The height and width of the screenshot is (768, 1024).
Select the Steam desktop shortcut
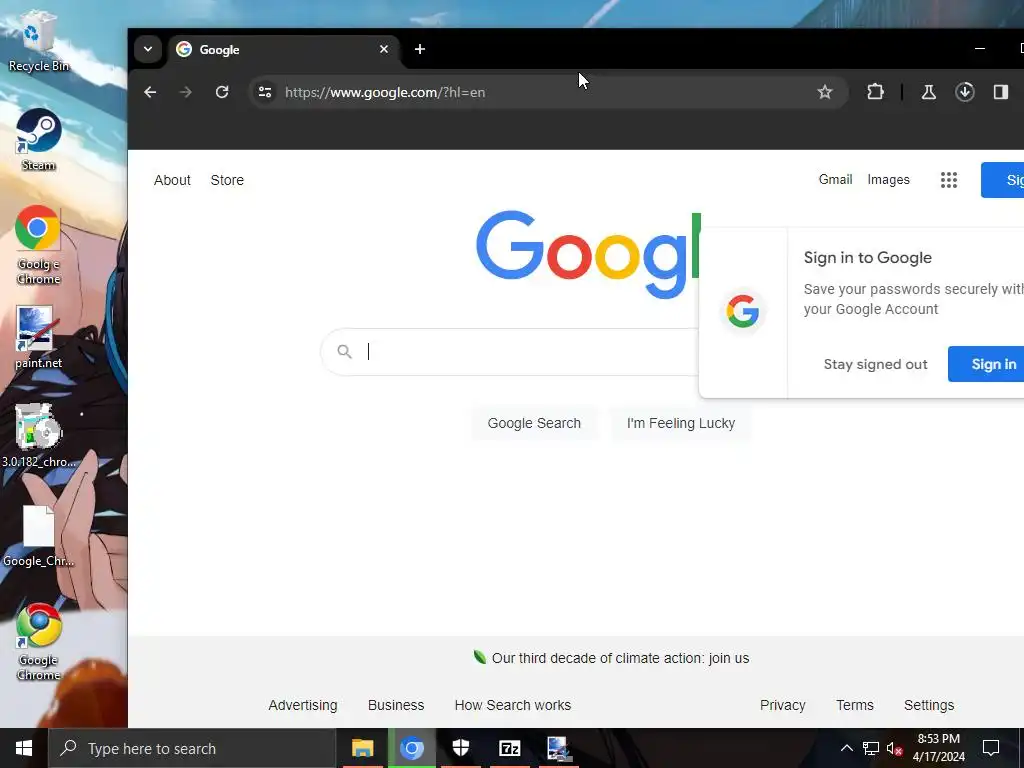[38, 140]
